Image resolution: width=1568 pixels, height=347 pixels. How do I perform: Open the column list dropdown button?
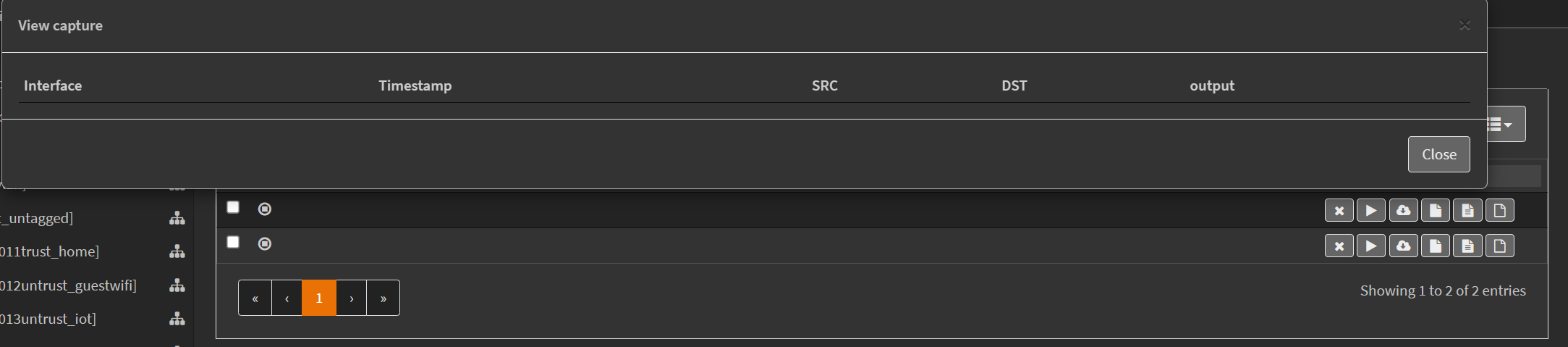coord(1505,125)
